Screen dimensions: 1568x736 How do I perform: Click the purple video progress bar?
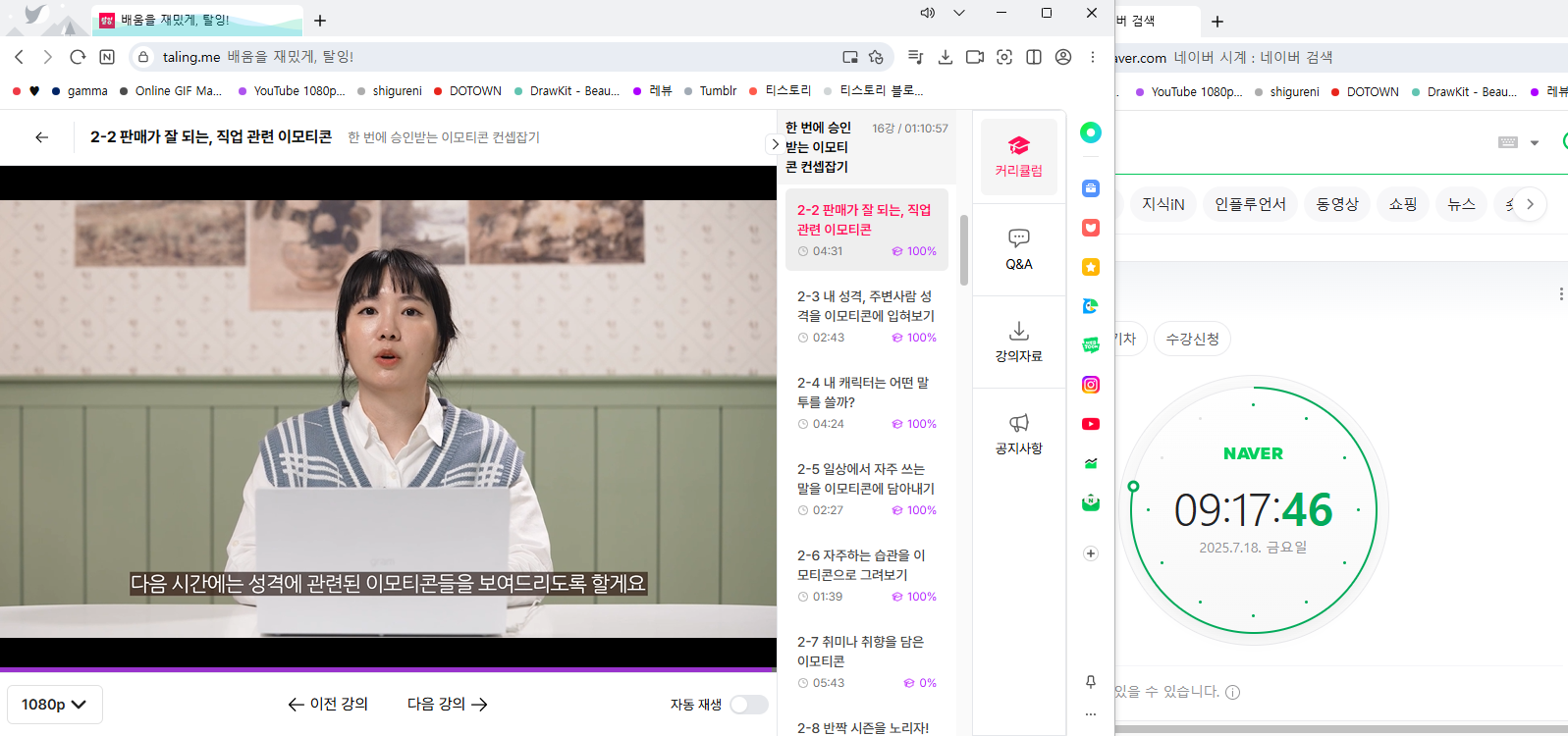(388, 670)
